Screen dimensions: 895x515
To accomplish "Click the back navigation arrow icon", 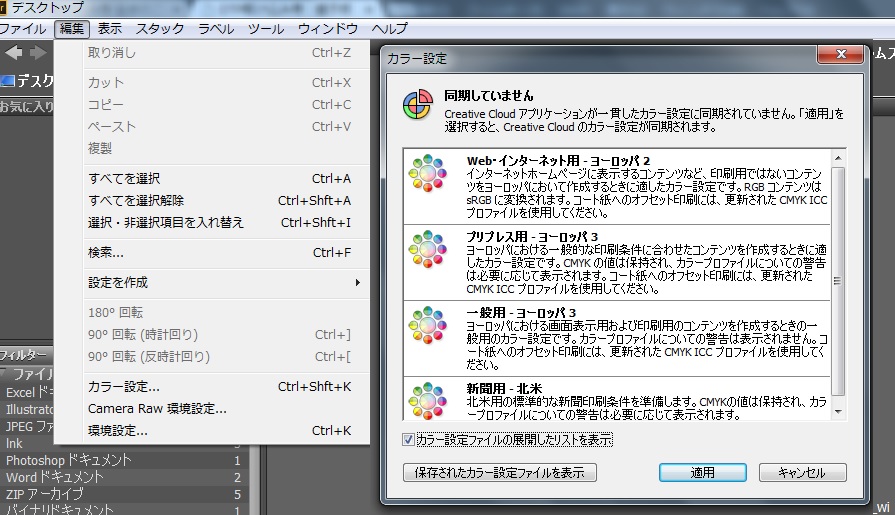I will [14, 53].
